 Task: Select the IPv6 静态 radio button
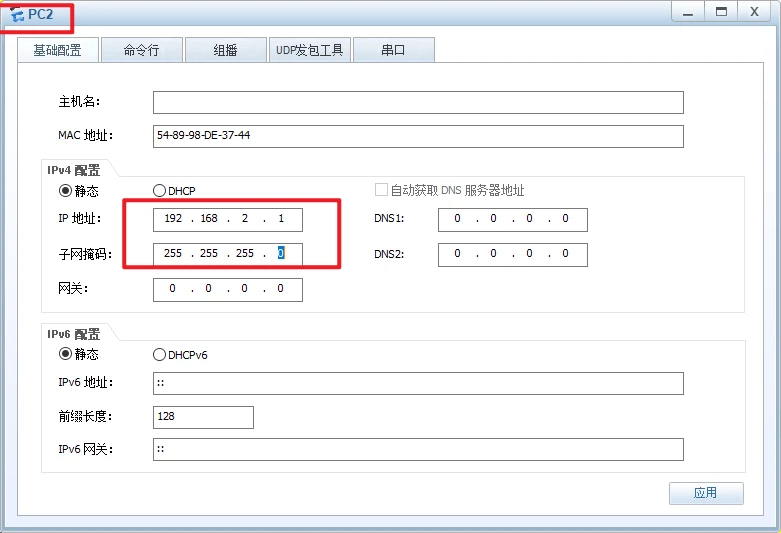[x=66, y=354]
